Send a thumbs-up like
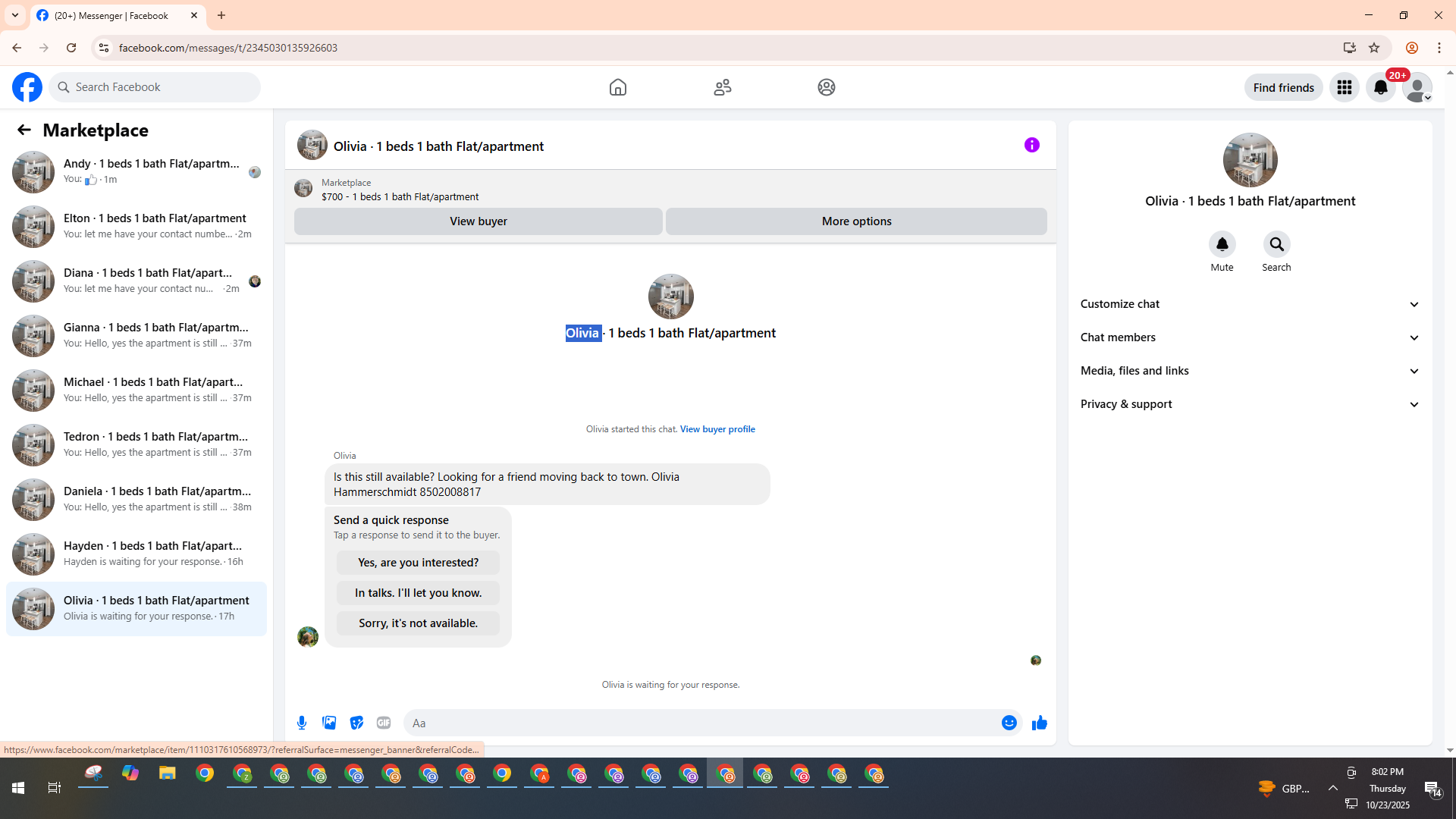Viewport: 1456px width, 819px height. (x=1039, y=723)
